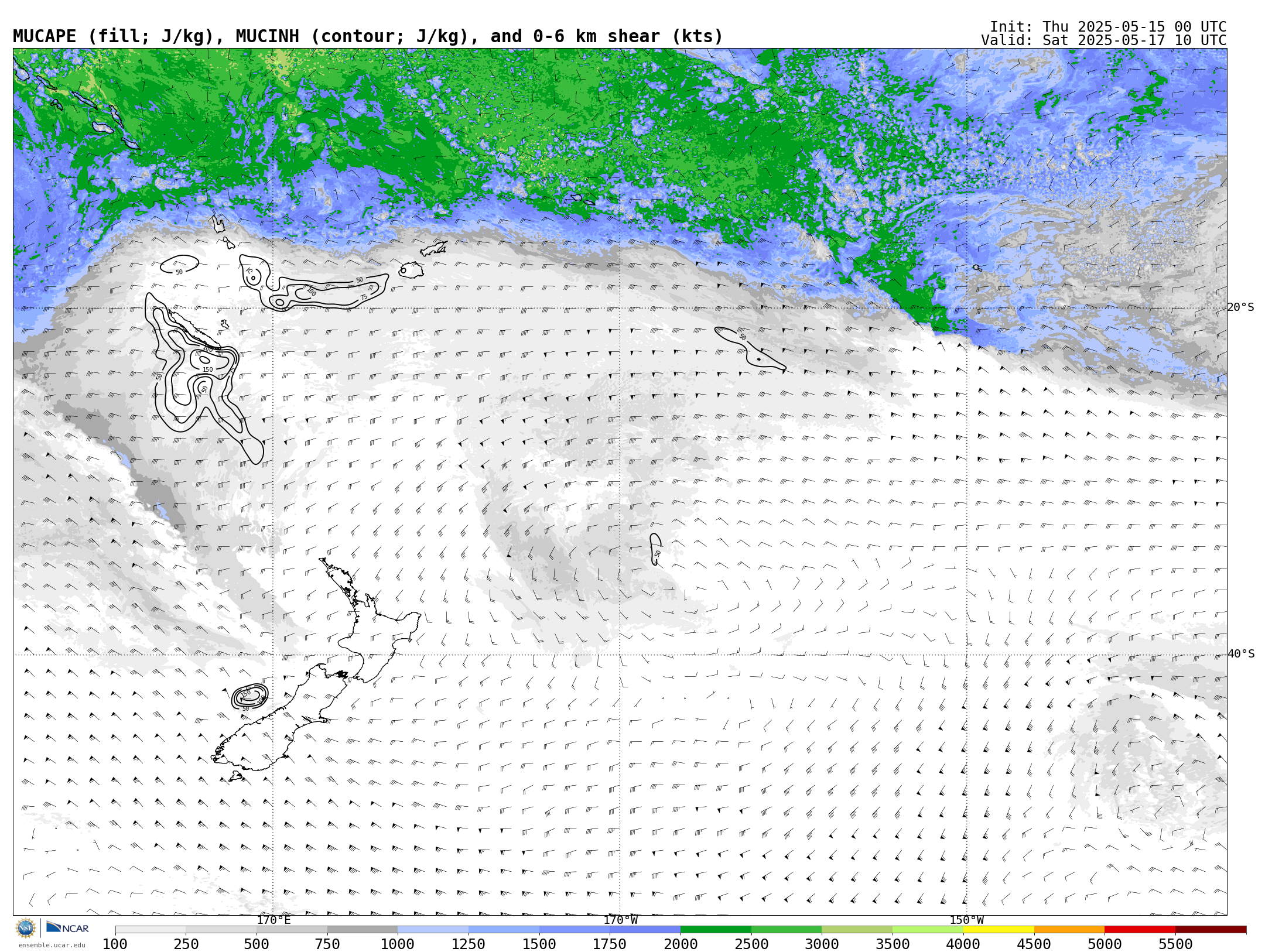Click the Valid Sat 2025-05-17 10 UTC text

(x=1104, y=40)
